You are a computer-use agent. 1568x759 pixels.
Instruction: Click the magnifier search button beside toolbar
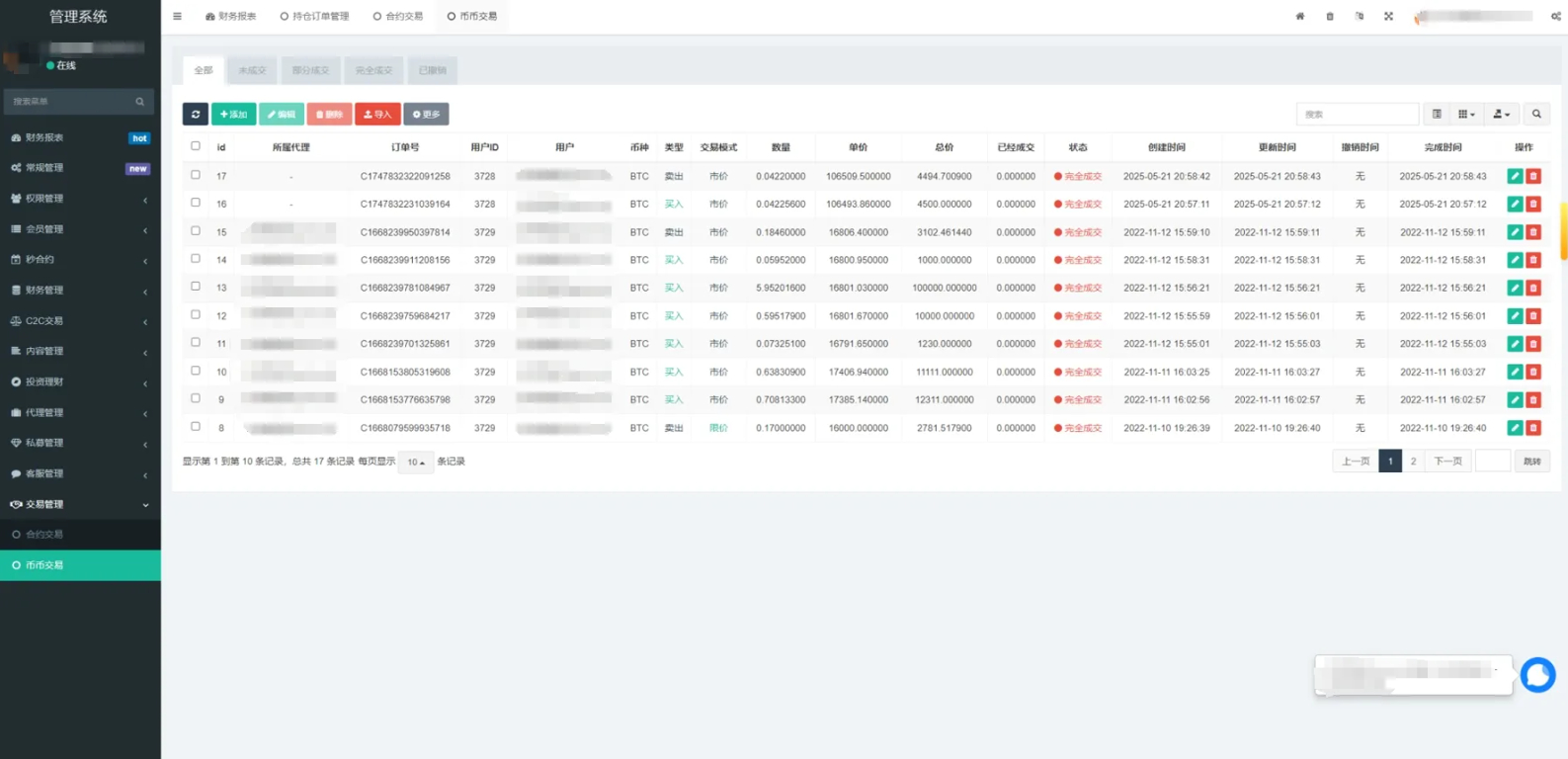click(x=1536, y=115)
